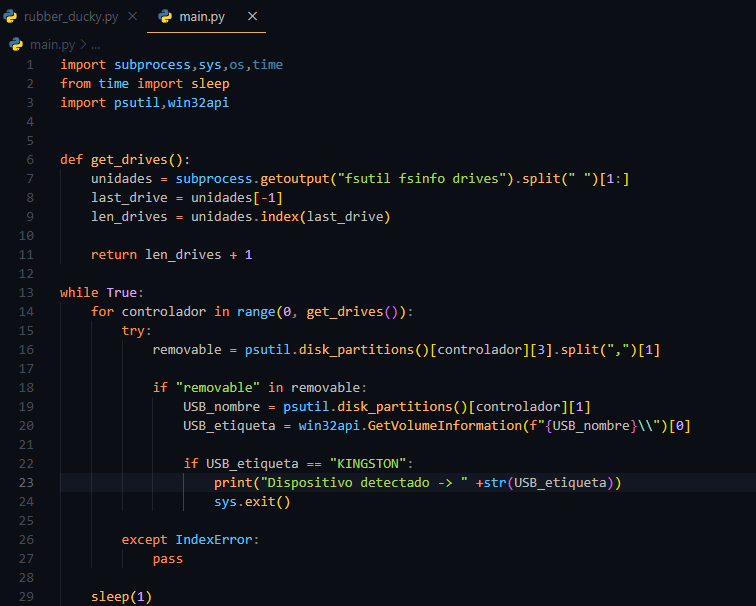Screen dimensions: 756x606
Task: Click line number 13 in the gutter
Action: click(26, 293)
